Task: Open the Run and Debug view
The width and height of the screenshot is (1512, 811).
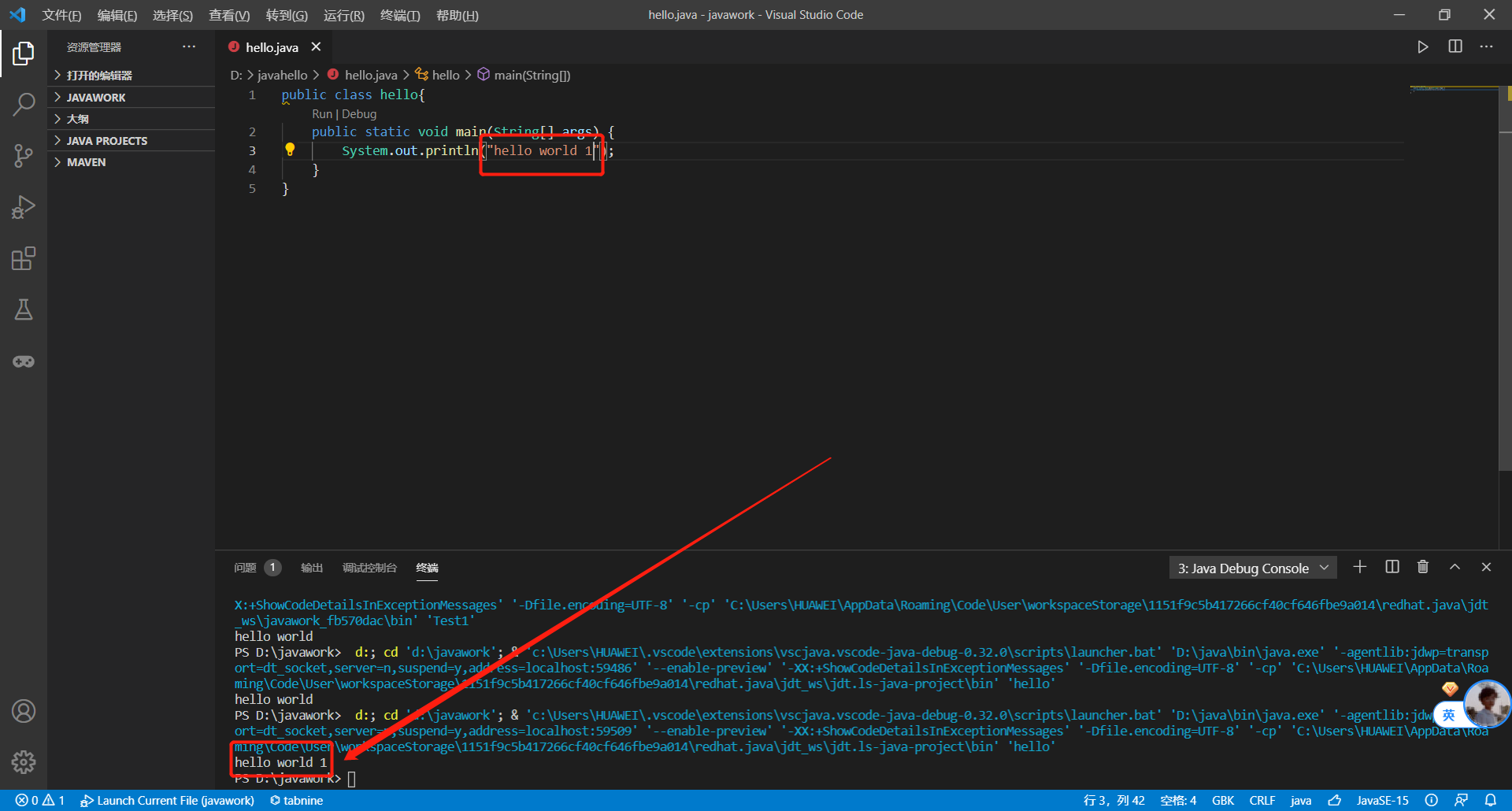Action: point(24,206)
